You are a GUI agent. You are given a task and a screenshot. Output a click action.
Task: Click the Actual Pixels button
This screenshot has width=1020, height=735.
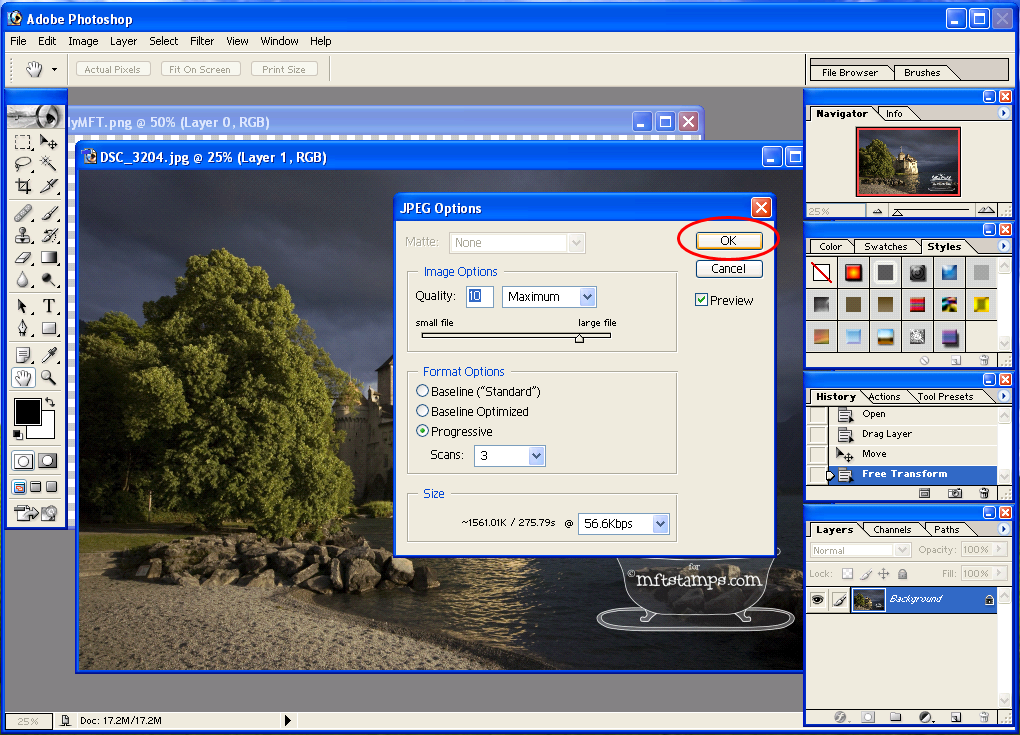click(113, 70)
